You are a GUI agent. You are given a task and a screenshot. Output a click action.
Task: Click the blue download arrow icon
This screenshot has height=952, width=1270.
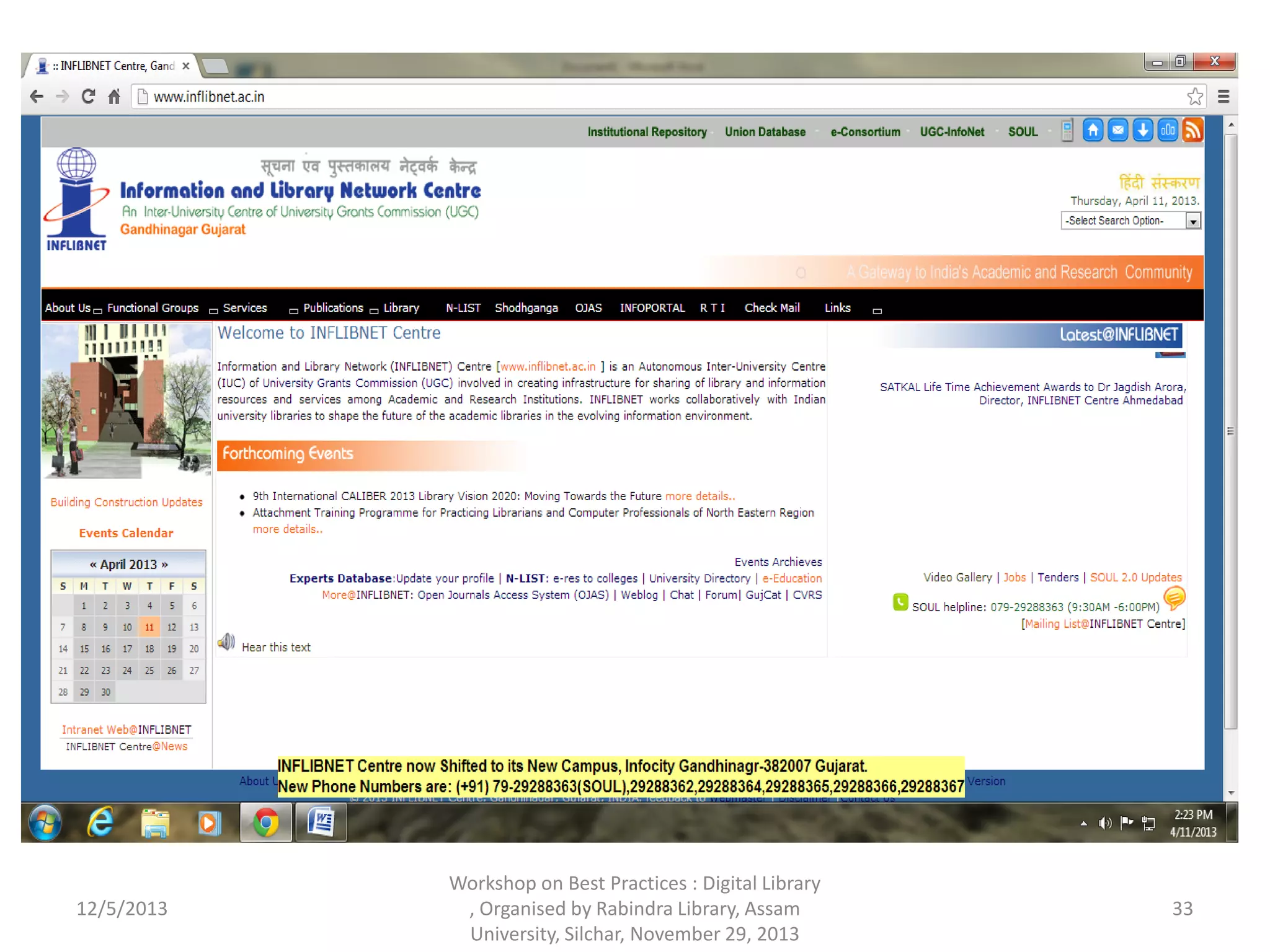(1143, 130)
